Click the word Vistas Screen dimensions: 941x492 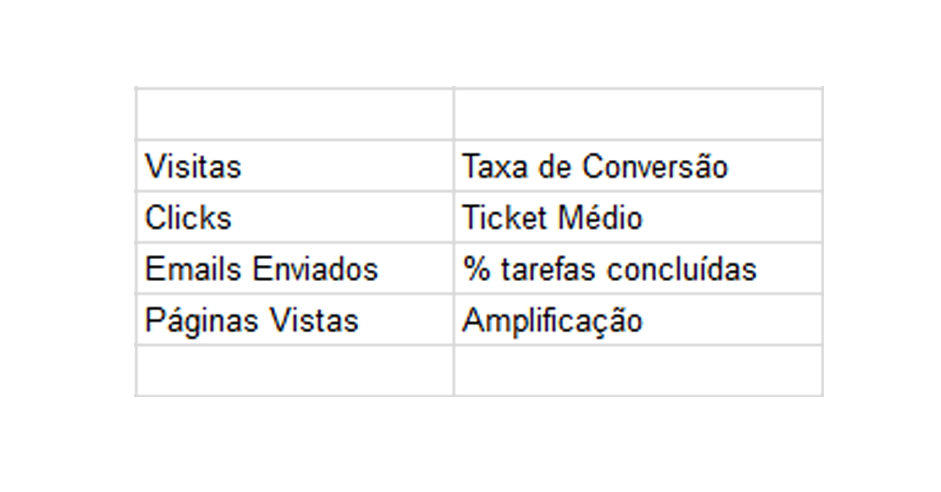click(x=312, y=321)
